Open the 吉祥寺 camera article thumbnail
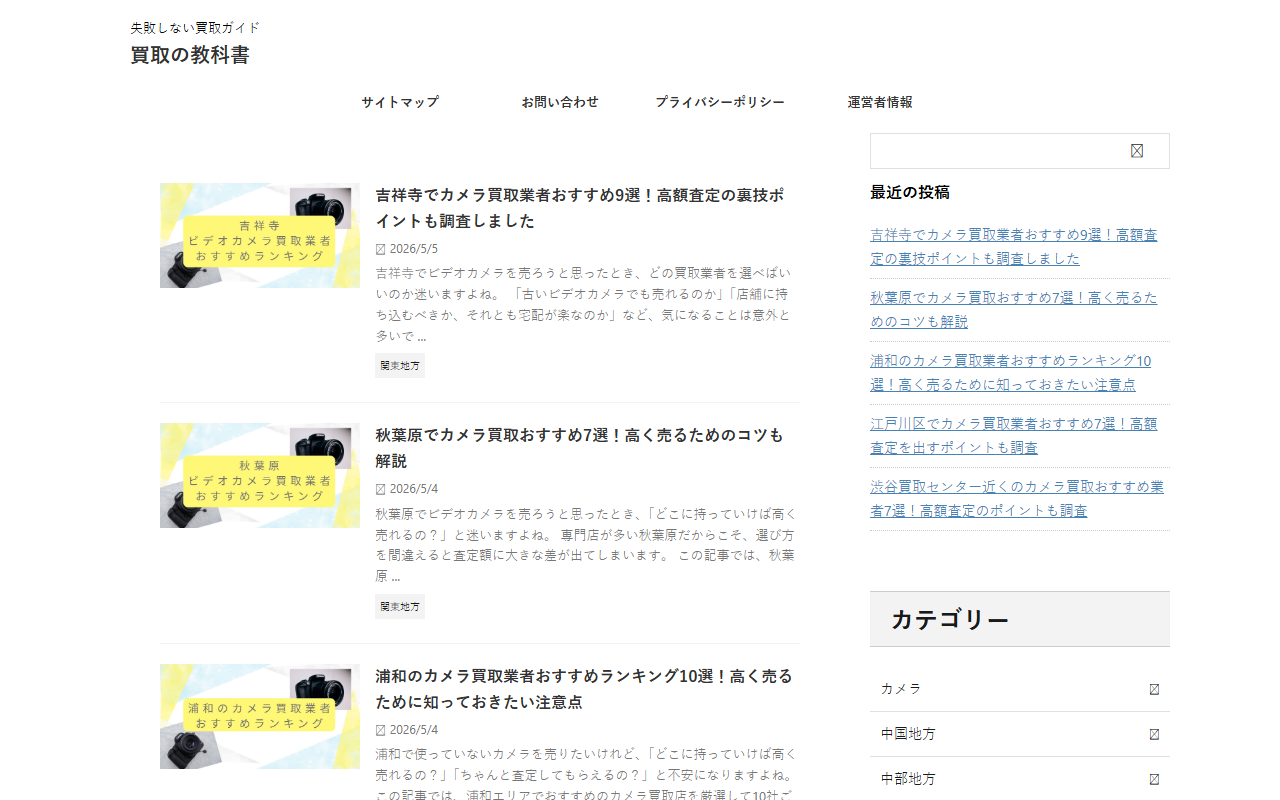Image resolution: width=1280 pixels, height=800 pixels. point(260,235)
